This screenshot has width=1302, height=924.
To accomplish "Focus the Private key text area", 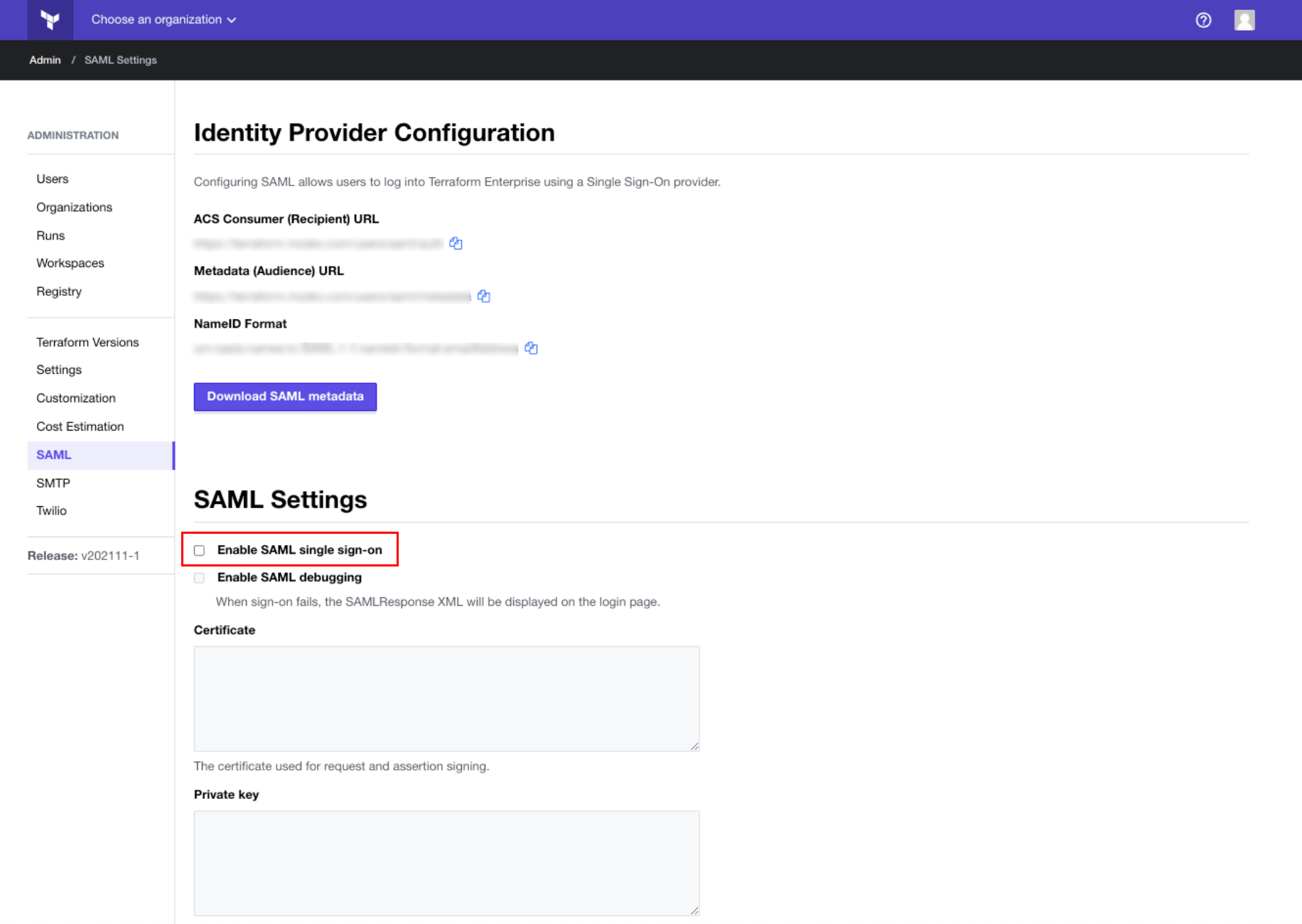I will point(446,862).
